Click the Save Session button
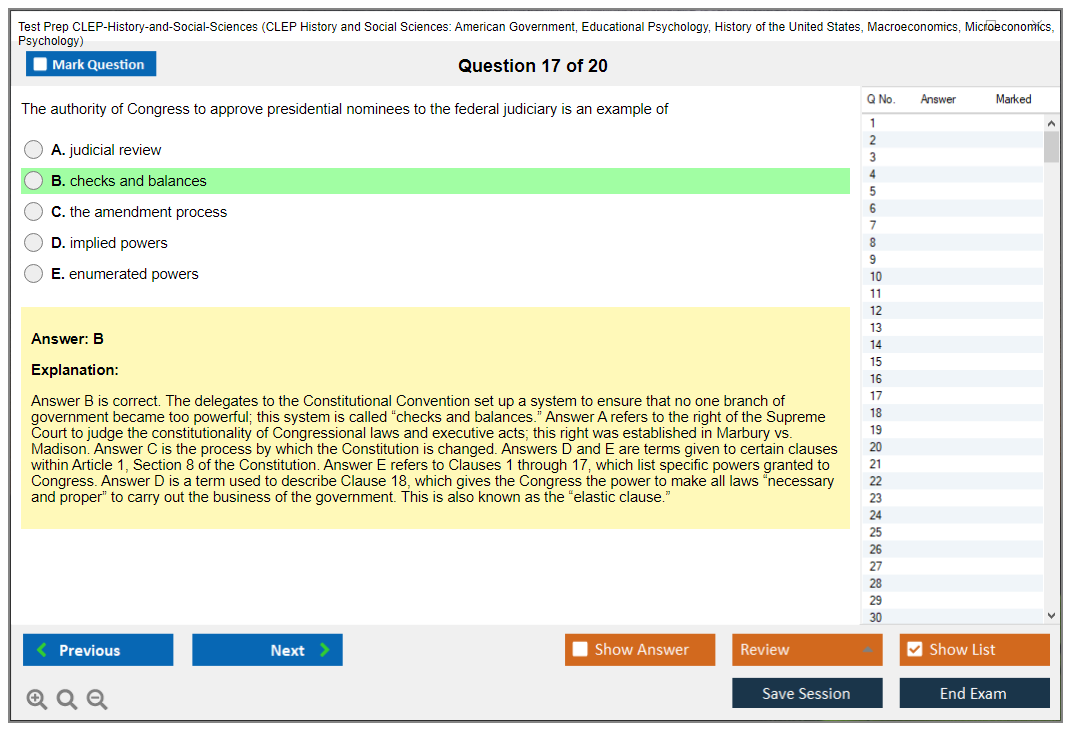Screen dimensions: 1075x735 (806, 693)
